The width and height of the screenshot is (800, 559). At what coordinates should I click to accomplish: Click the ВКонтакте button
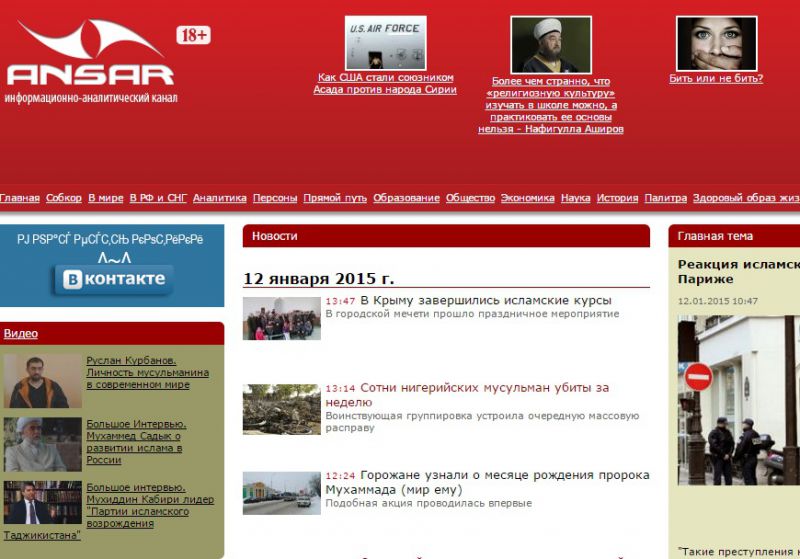point(114,279)
